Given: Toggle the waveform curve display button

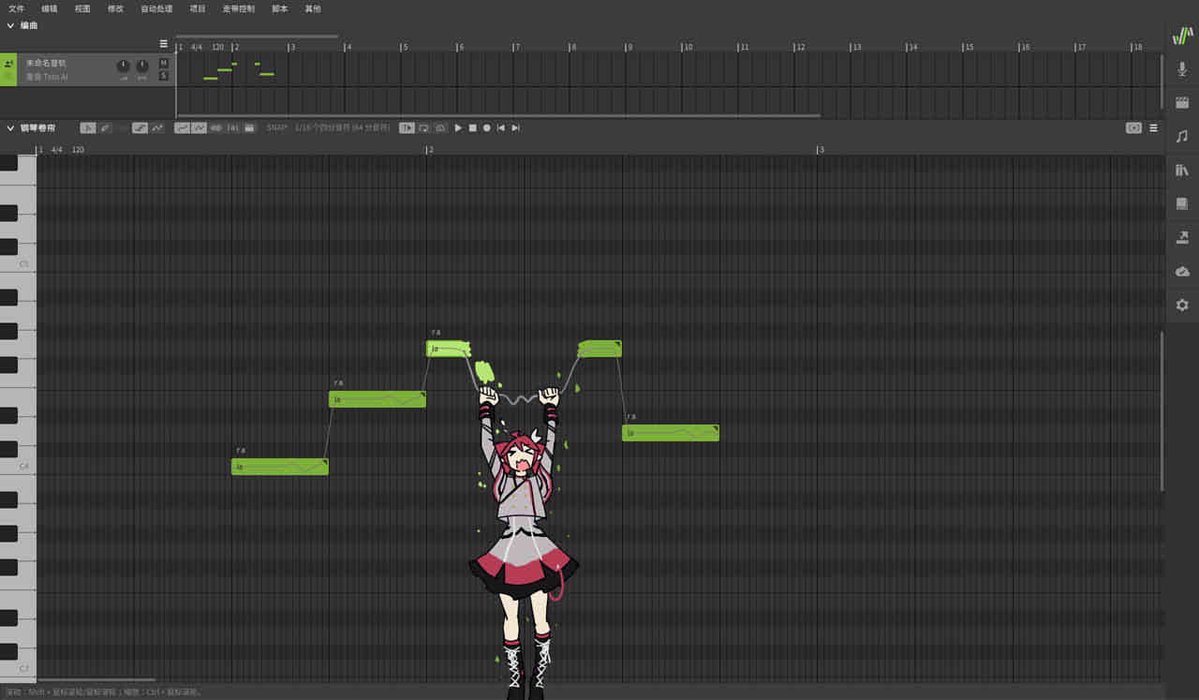Looking at the screenshot, I should (199, 128).
